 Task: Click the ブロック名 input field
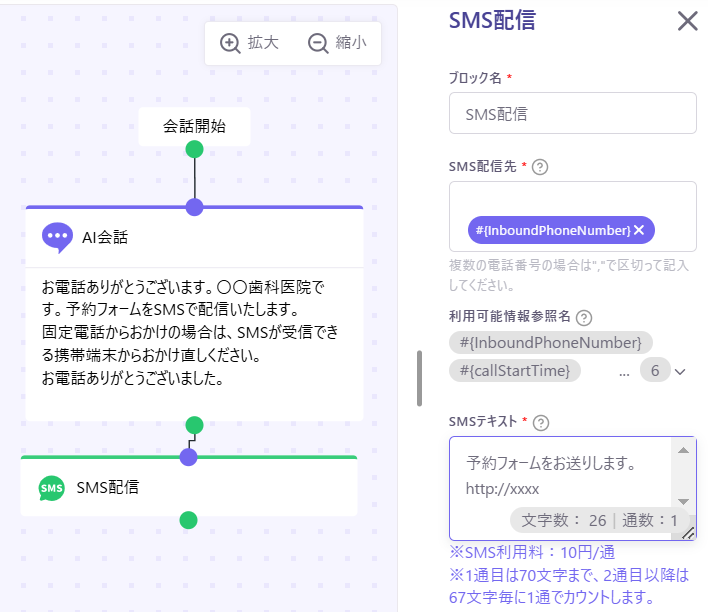573,114
